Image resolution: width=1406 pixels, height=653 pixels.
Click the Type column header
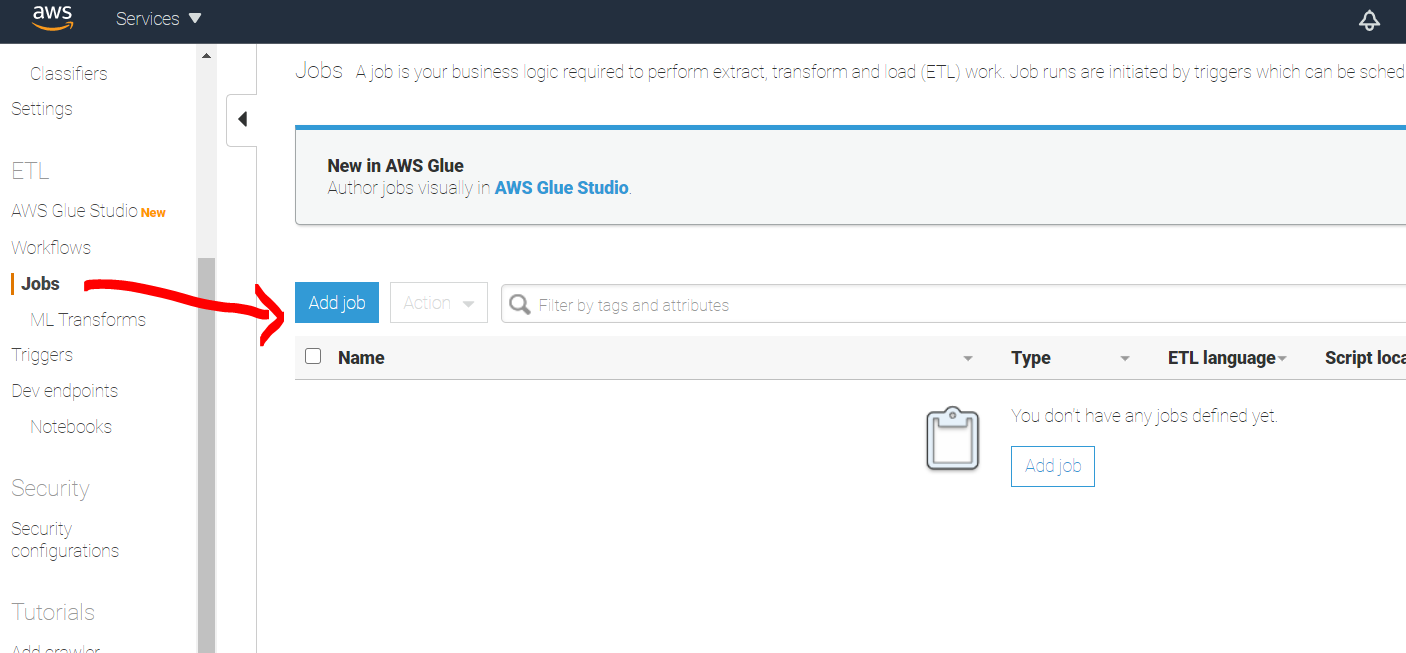(1031, 358)
